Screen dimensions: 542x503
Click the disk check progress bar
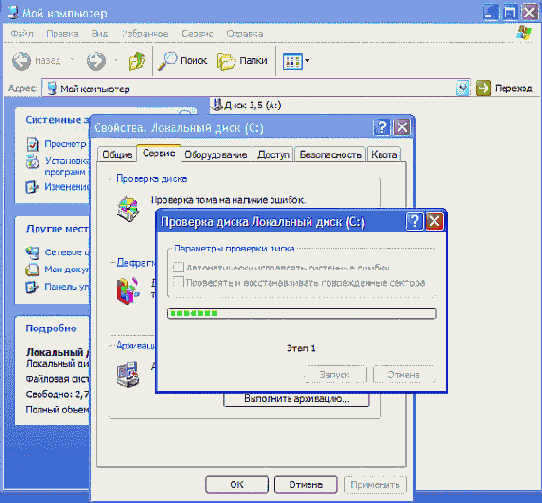(x=301, y=314)
